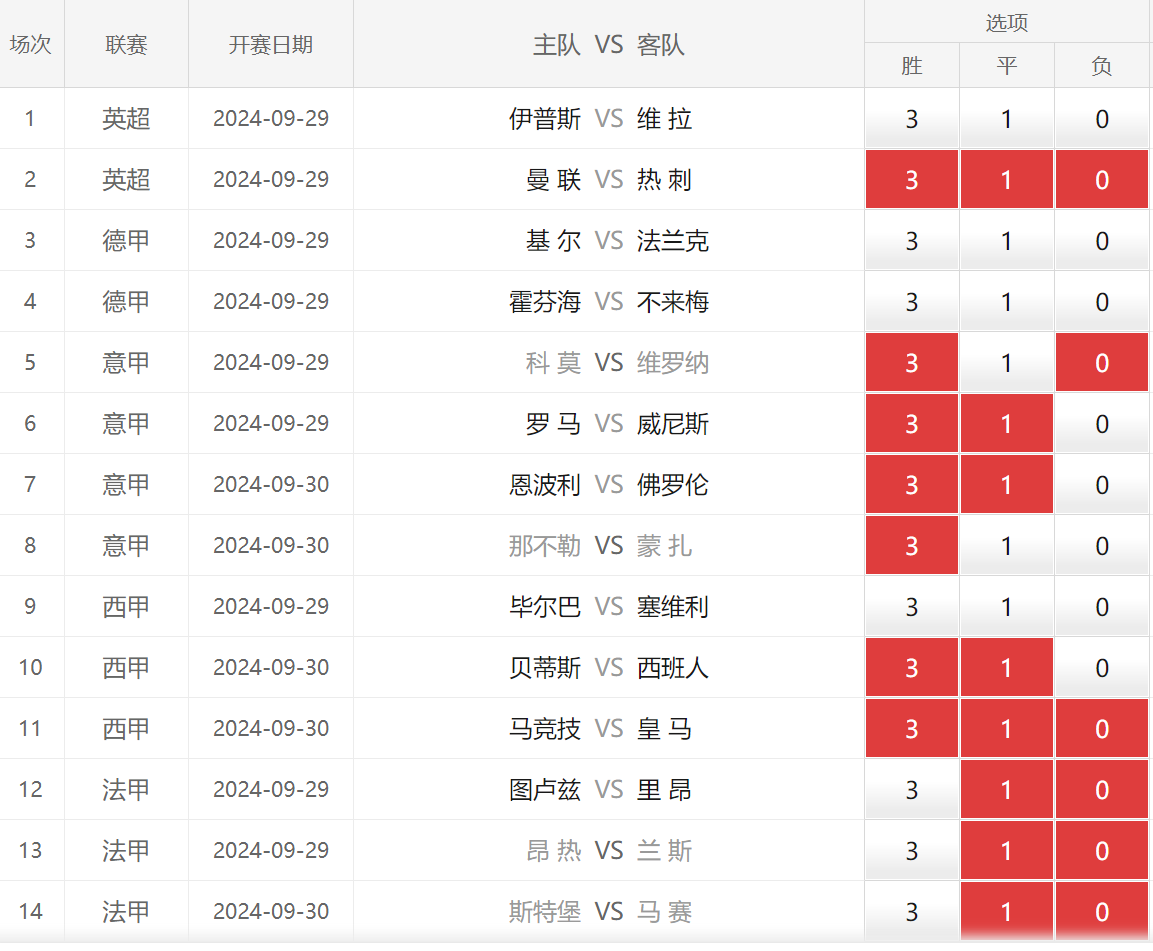The image size is (1153, 951).
Task: Choose loss (0) for 霍芬海 VS 不来梅
Action: tap(1102, 302)
